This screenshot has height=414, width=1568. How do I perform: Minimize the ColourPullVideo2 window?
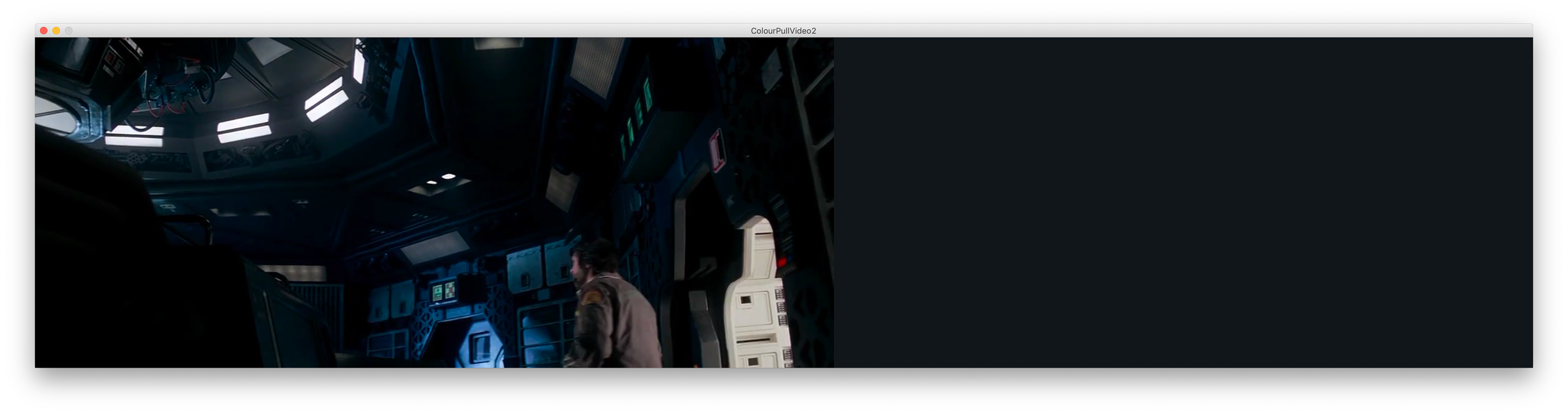[x=56, y=31]
